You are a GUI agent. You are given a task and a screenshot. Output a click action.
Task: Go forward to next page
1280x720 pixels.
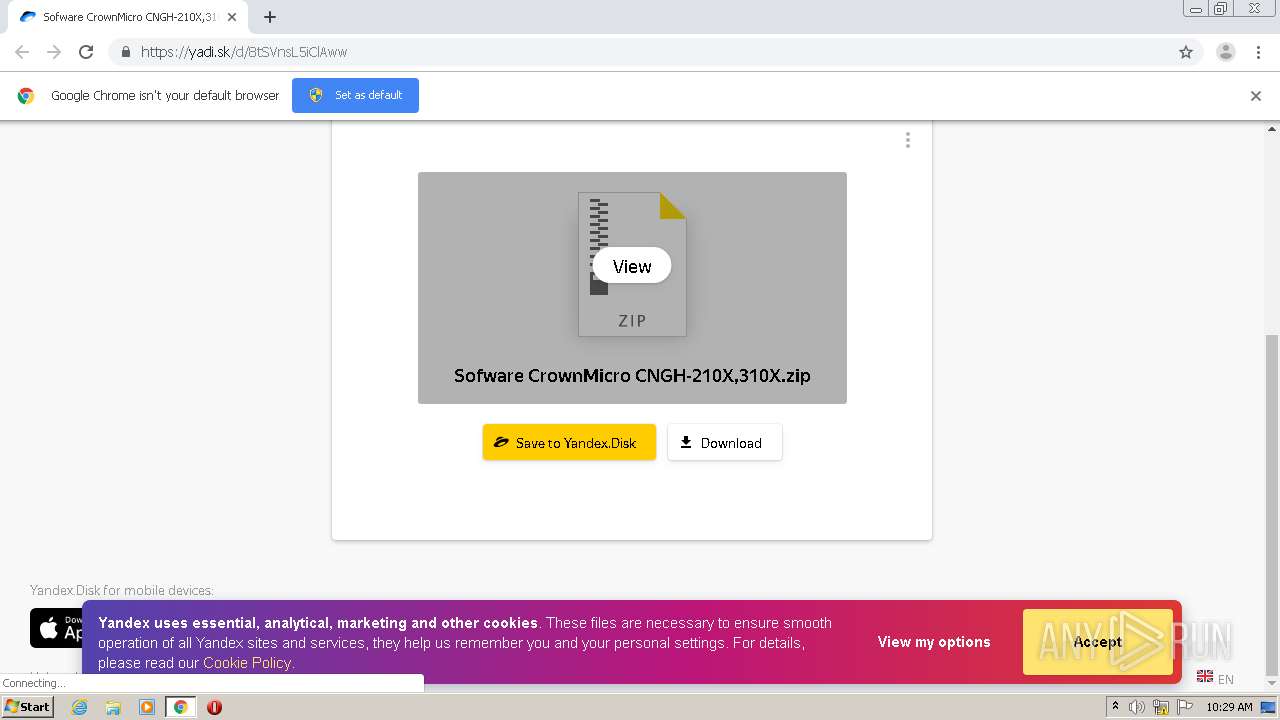pos(54,52)
